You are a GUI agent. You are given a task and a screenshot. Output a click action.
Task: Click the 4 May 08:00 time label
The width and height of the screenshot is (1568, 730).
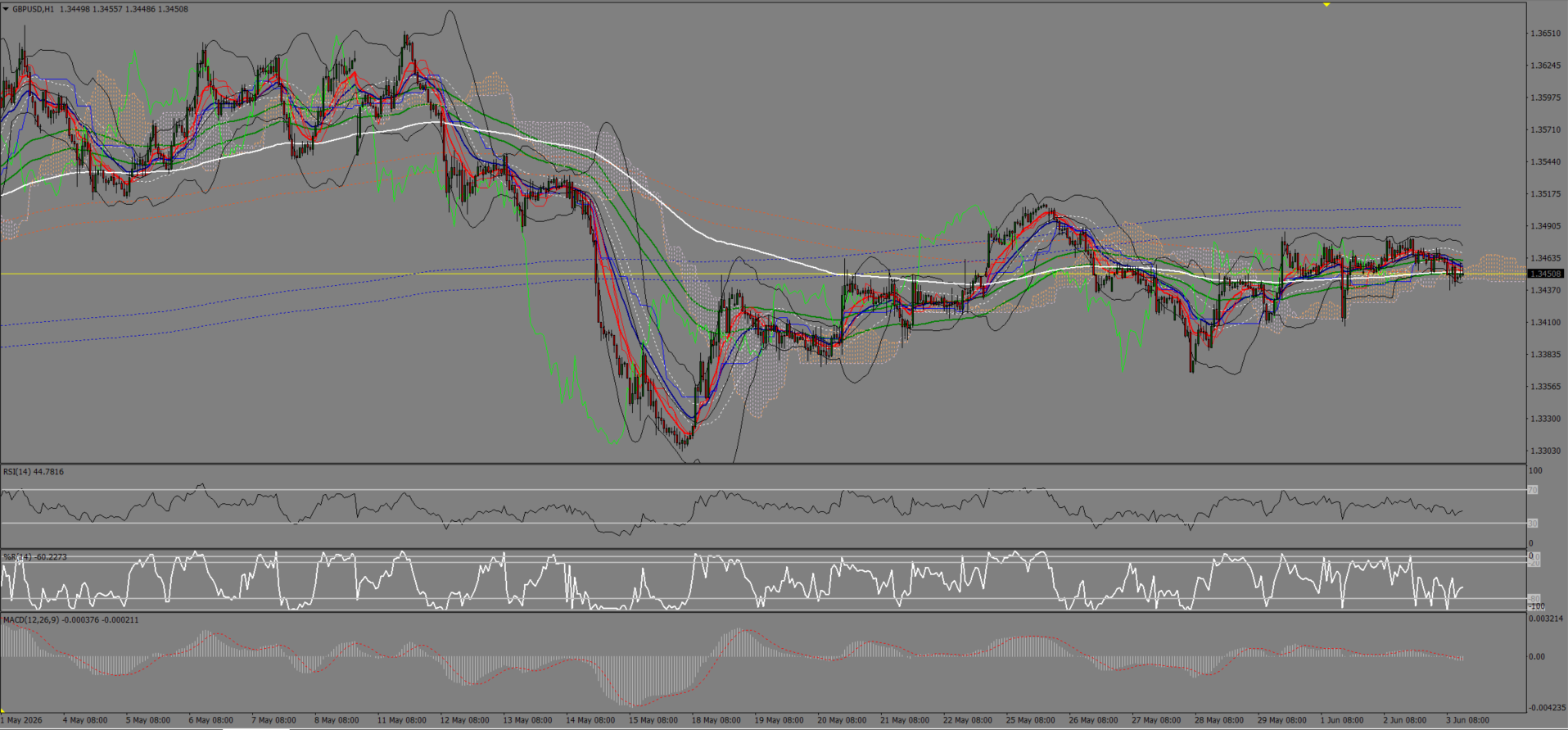tap(85, 721)
